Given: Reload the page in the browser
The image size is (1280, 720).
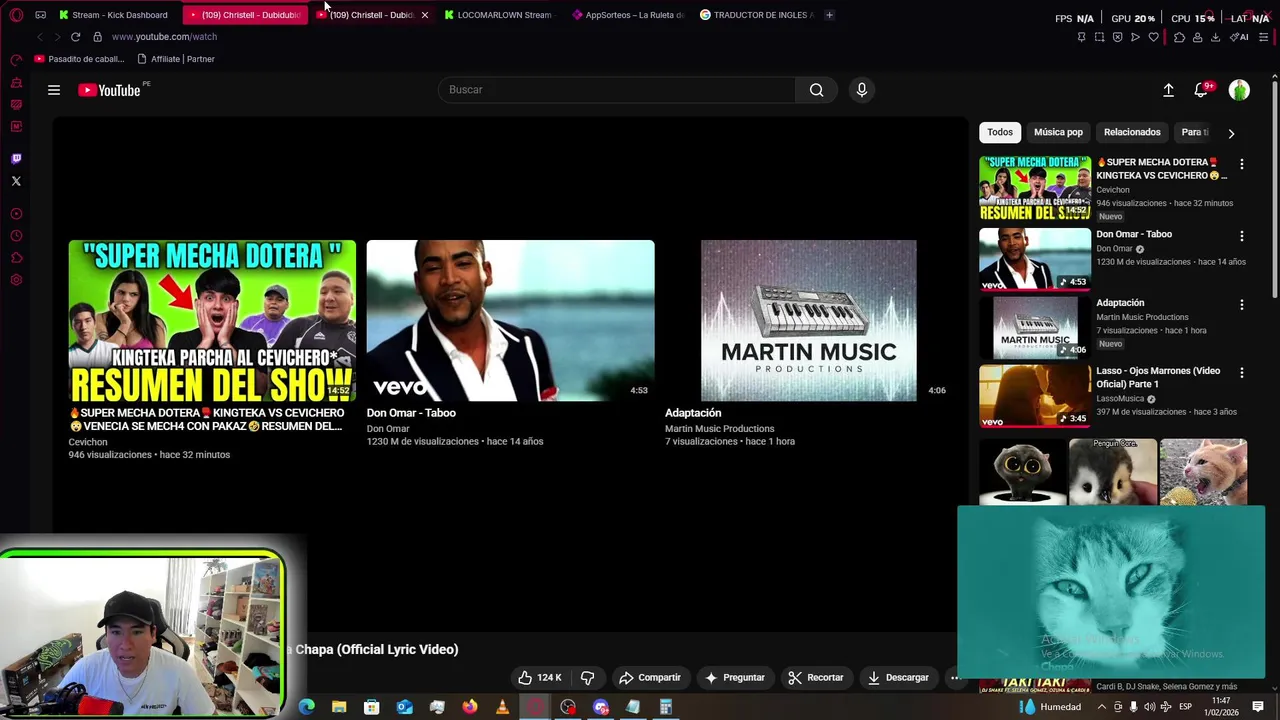Looking at the screenshot, I should (75, 37).
